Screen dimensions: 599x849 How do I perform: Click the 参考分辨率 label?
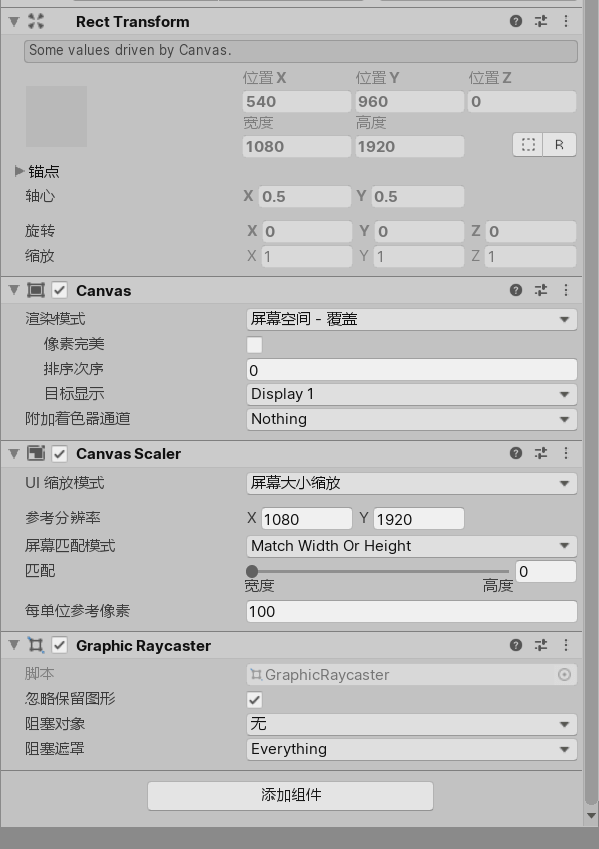63,518
